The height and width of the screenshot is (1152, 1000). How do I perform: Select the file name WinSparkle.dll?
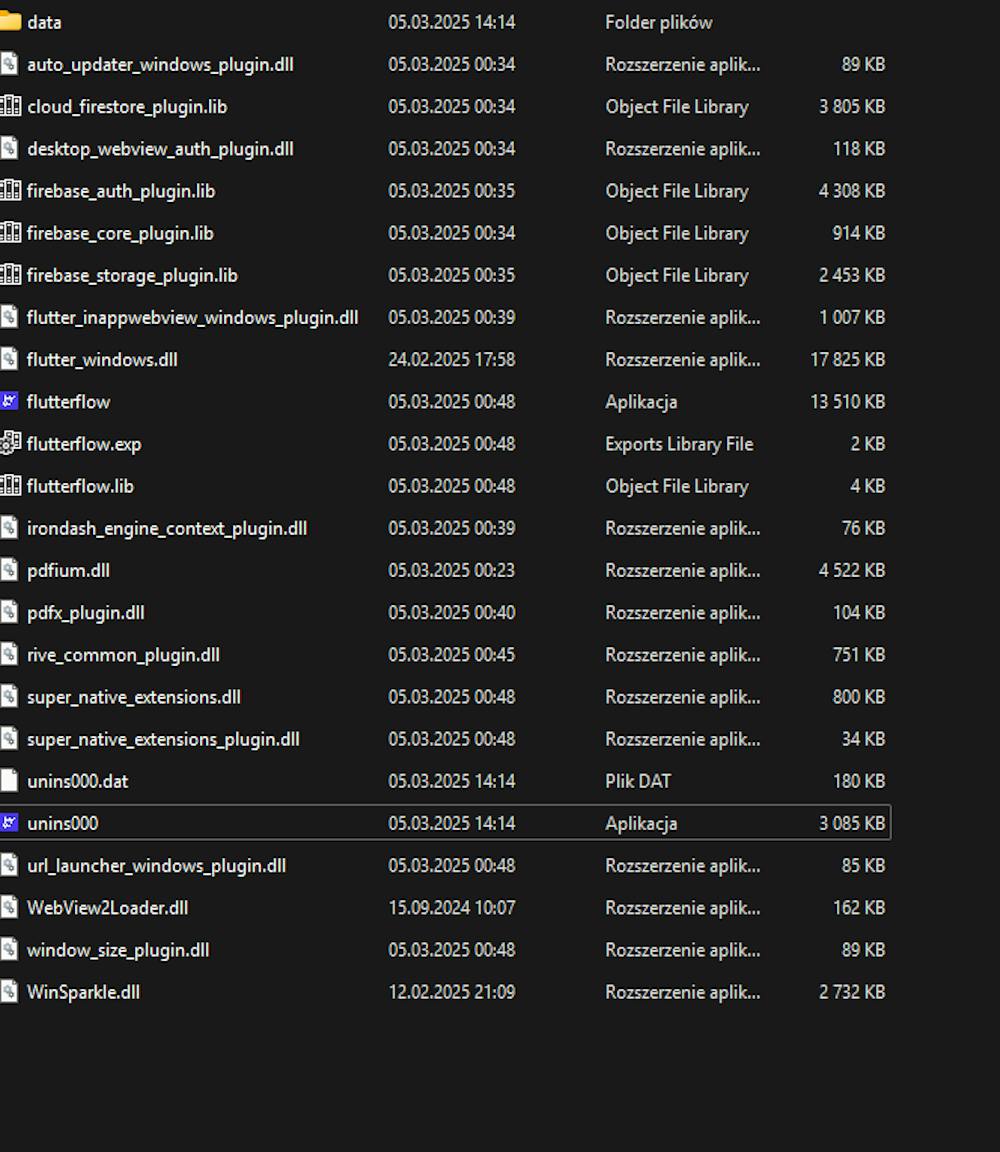click(83, 992)
